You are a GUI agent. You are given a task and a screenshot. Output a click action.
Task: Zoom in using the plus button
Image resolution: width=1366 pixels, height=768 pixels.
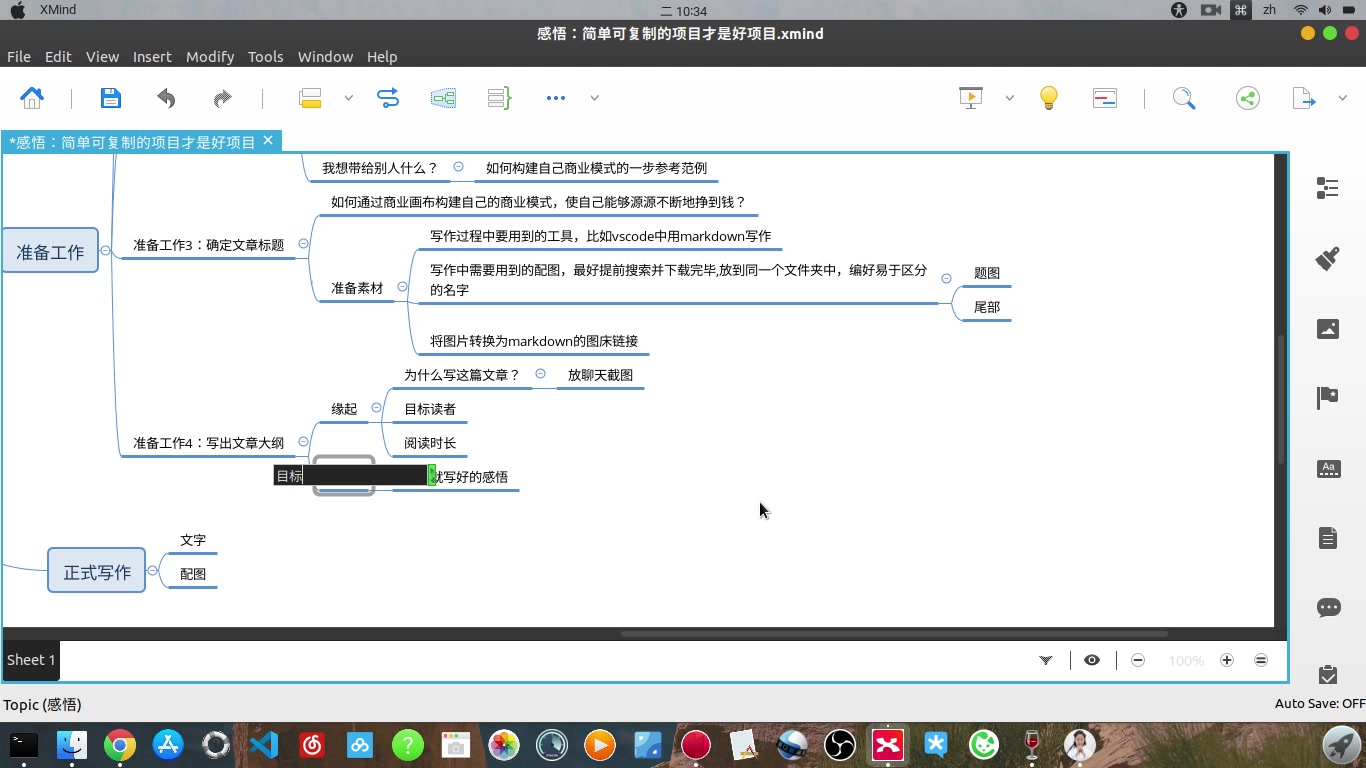(1227, 660)
